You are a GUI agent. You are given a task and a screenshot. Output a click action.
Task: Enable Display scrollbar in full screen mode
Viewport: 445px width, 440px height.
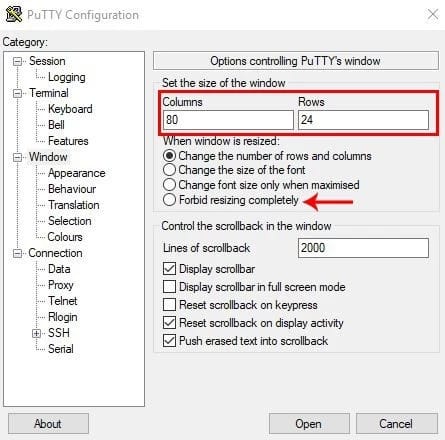coord(169,287)
